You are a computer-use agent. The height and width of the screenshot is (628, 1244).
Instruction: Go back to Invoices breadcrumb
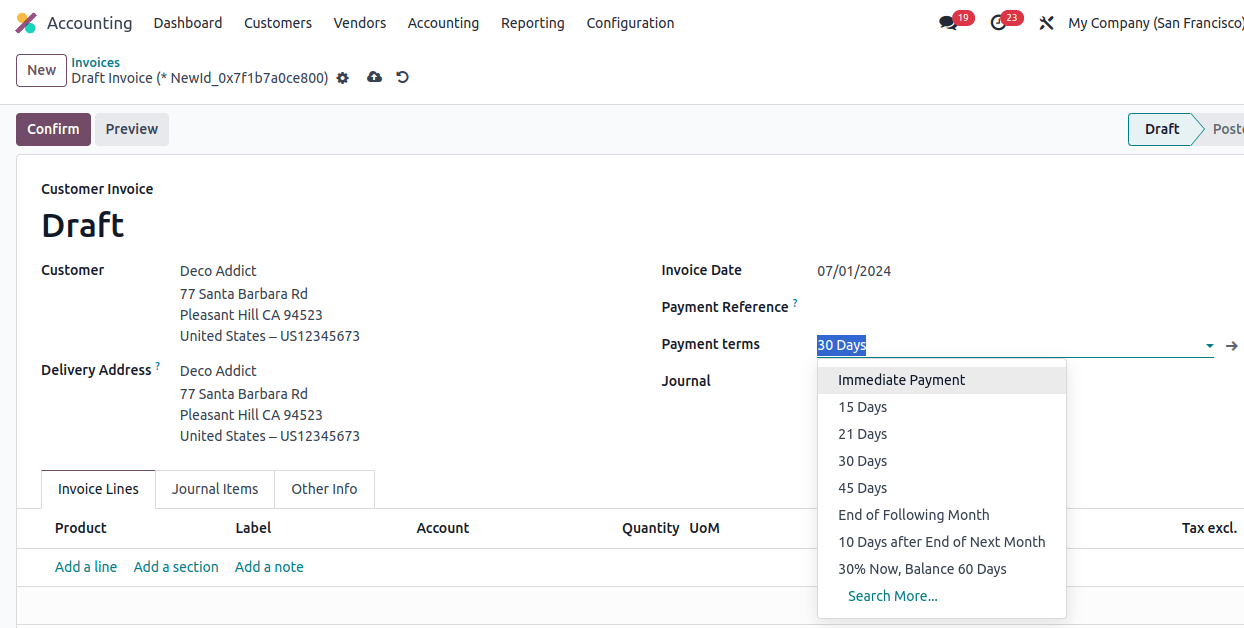[96, 62]
